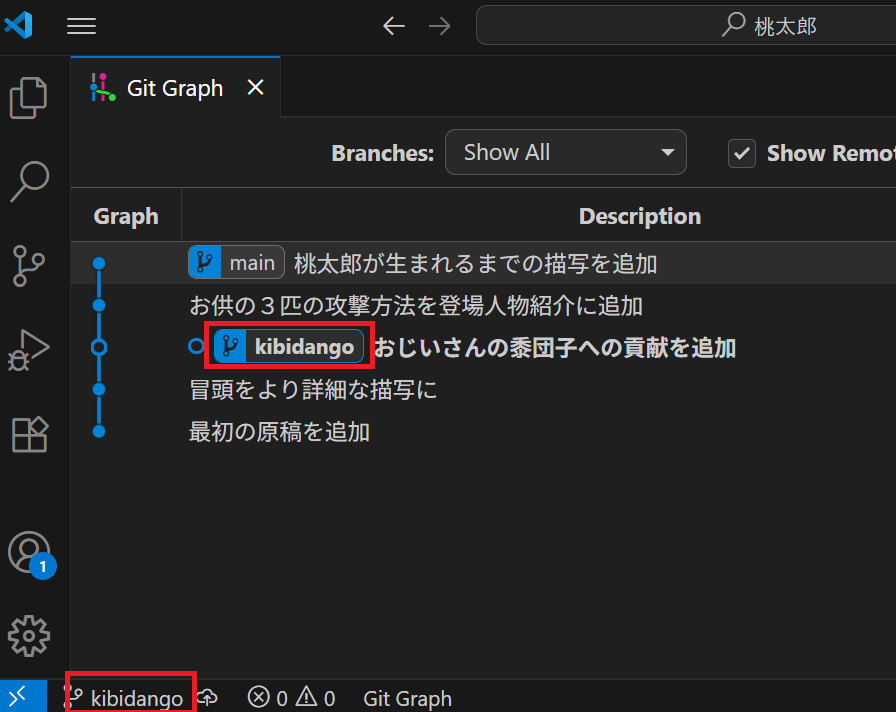Click the bottom graph commit node
The image size is (896, 712).
99,431
